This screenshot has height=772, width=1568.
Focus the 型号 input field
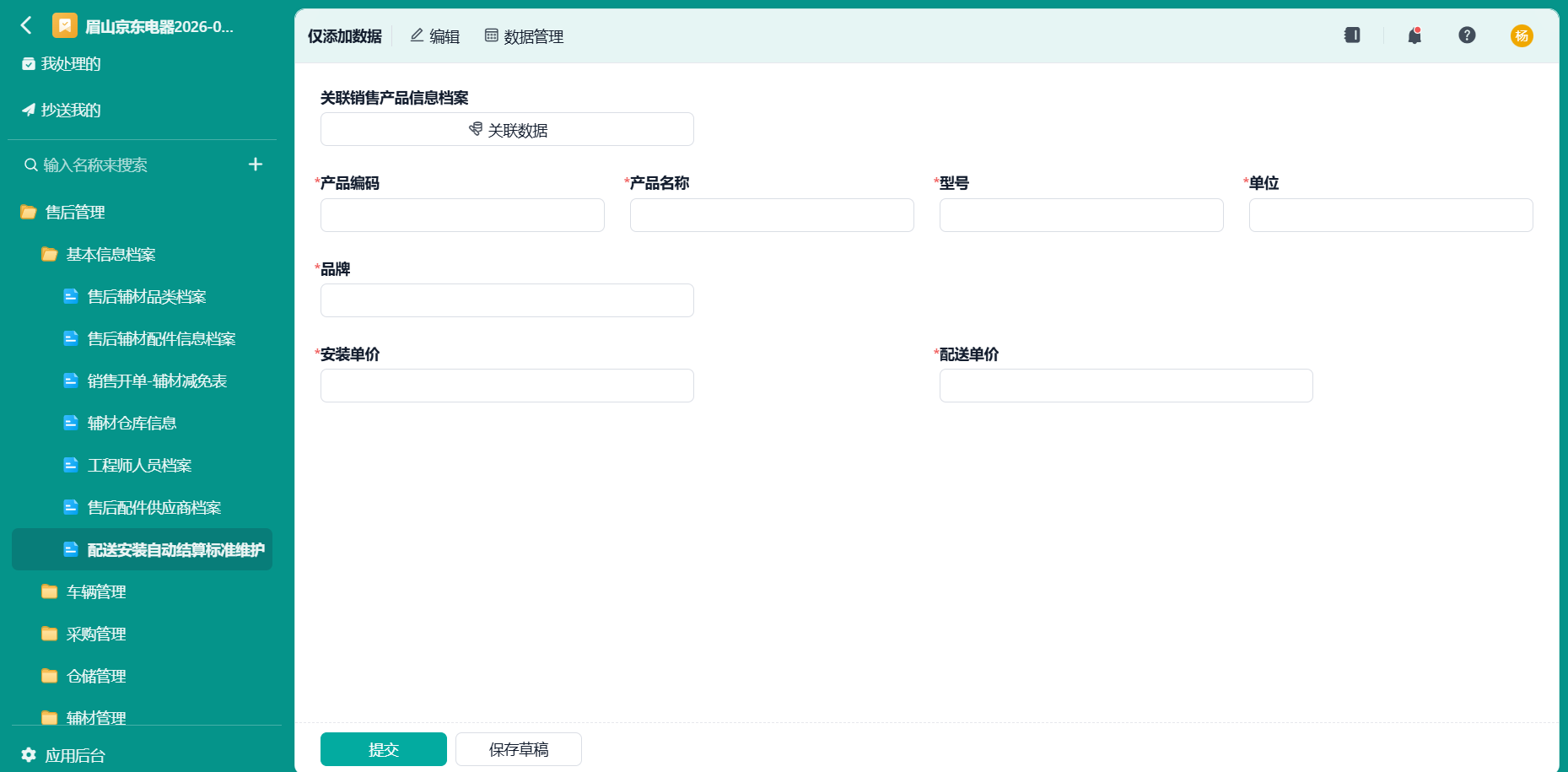point(1081,215)
